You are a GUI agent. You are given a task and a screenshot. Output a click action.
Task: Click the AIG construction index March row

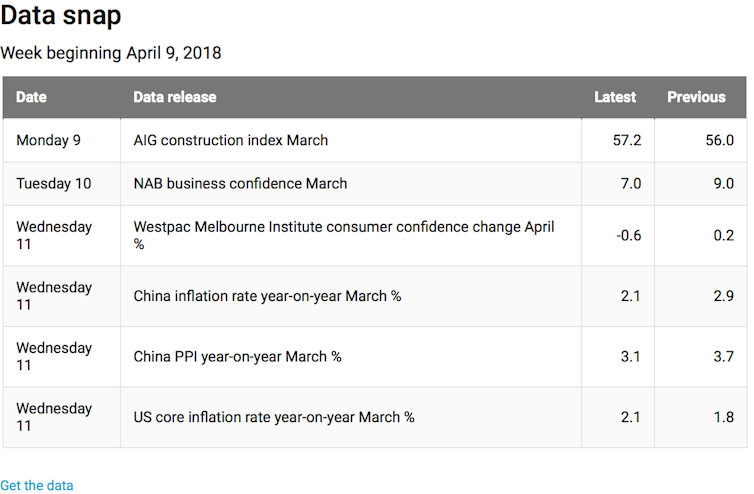click(x=231, y=141)
